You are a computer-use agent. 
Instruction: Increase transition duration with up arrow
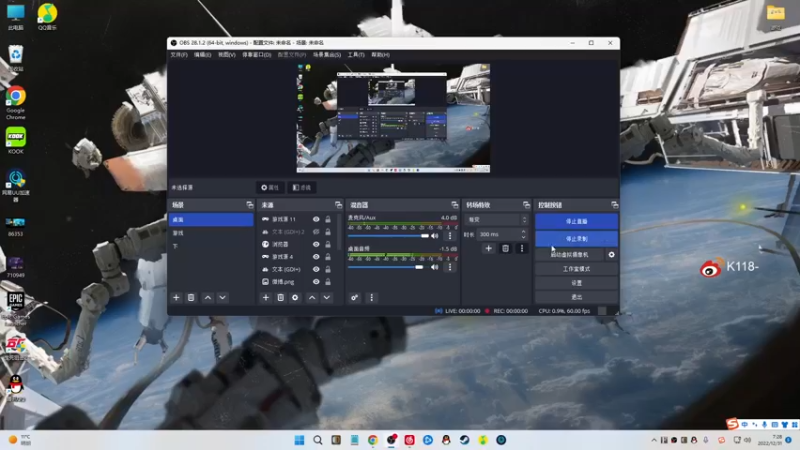point(523,232)
